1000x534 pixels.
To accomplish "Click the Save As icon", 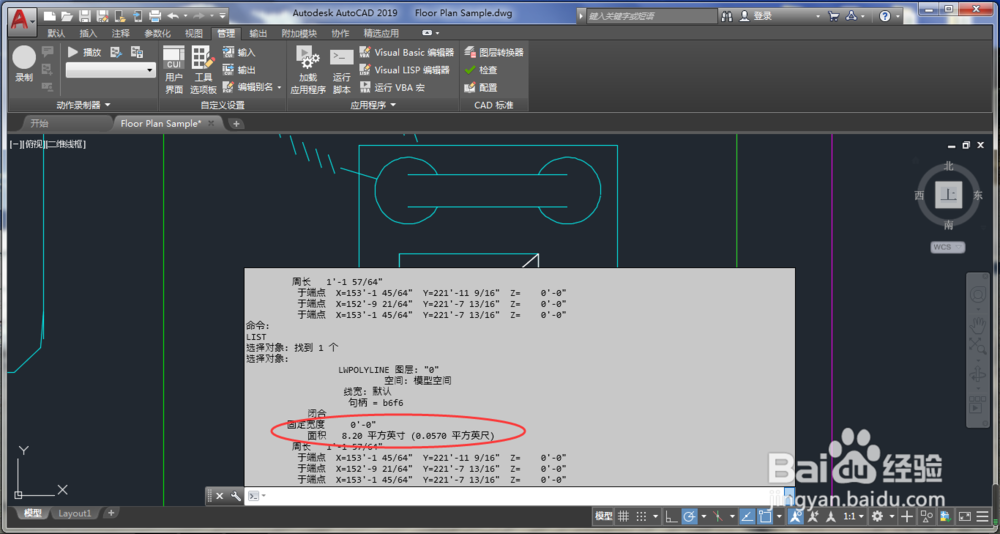I will 102,15.
